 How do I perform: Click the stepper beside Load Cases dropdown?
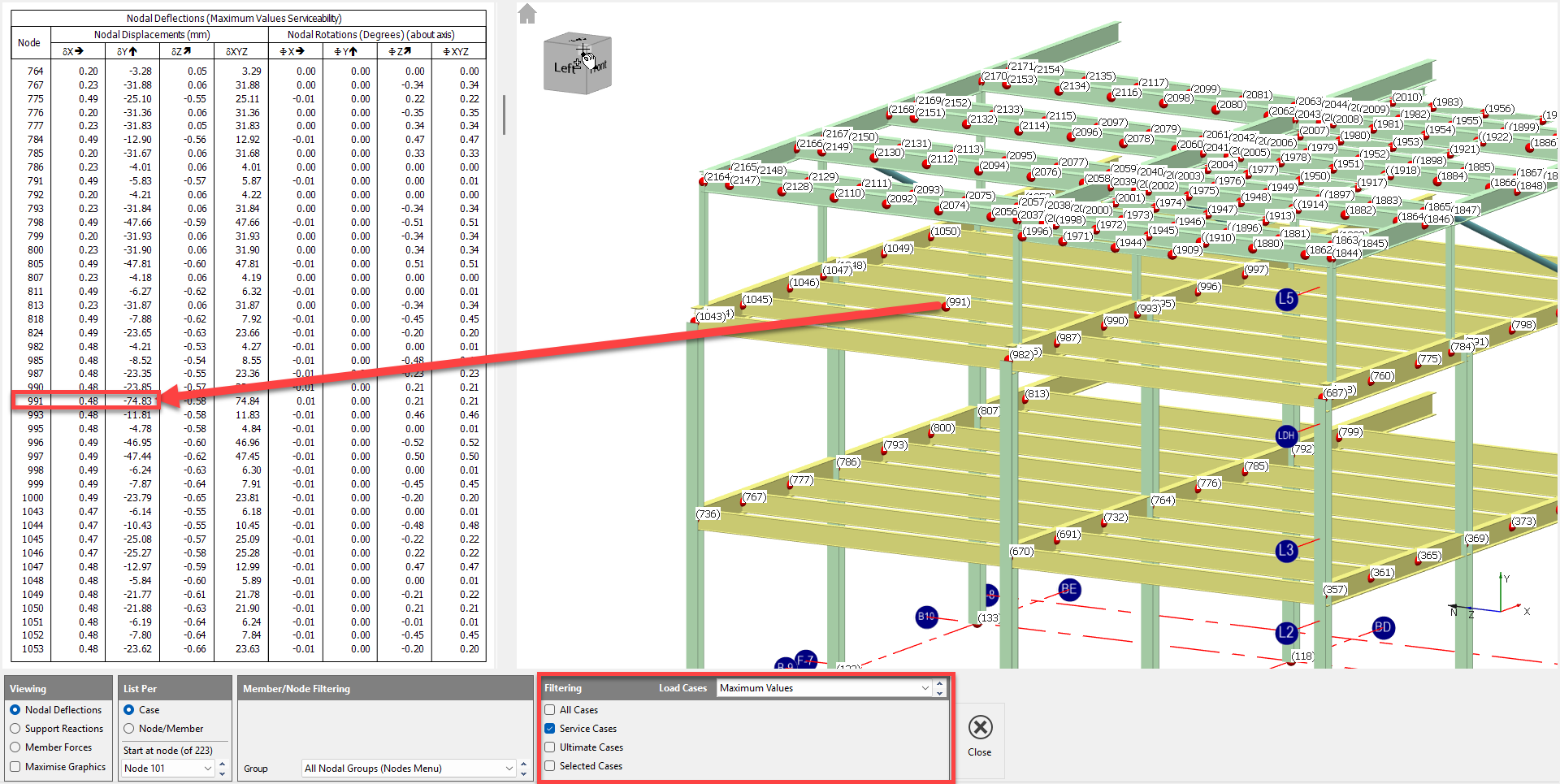(939, 688)
